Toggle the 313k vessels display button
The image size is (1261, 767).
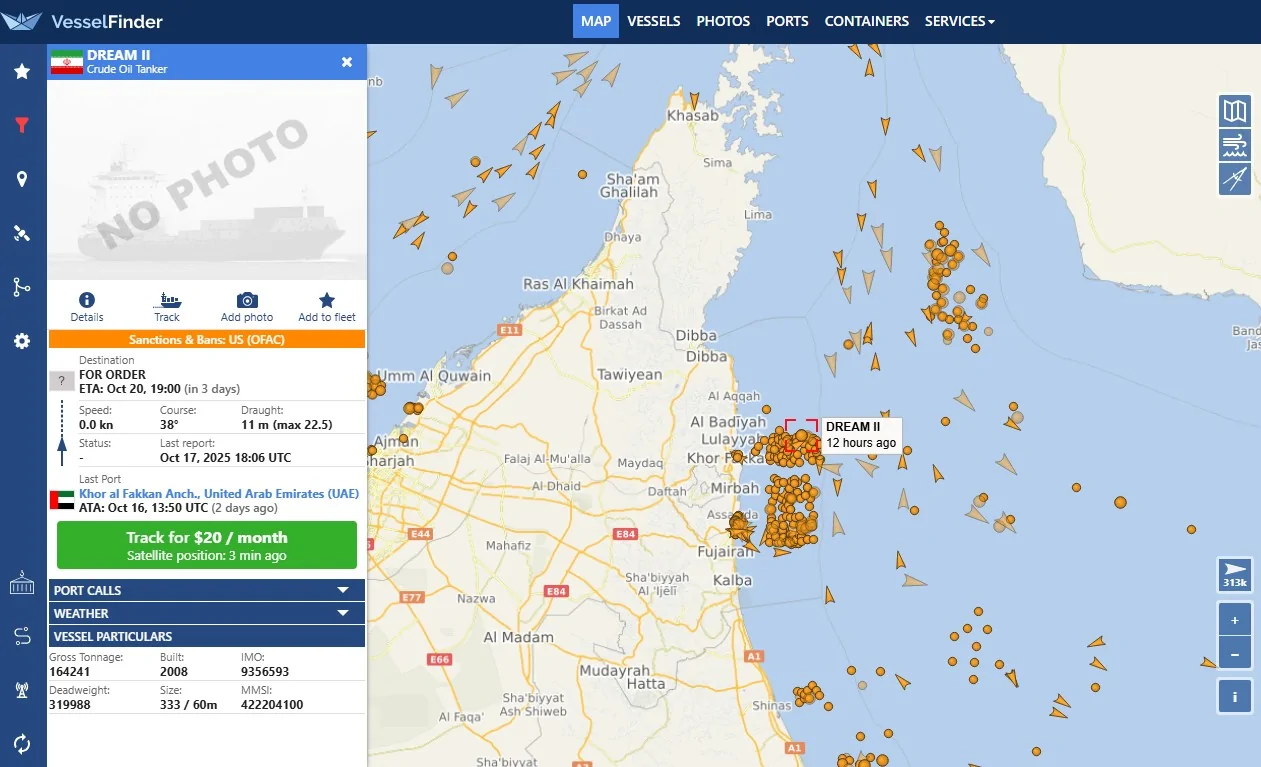1234,574
